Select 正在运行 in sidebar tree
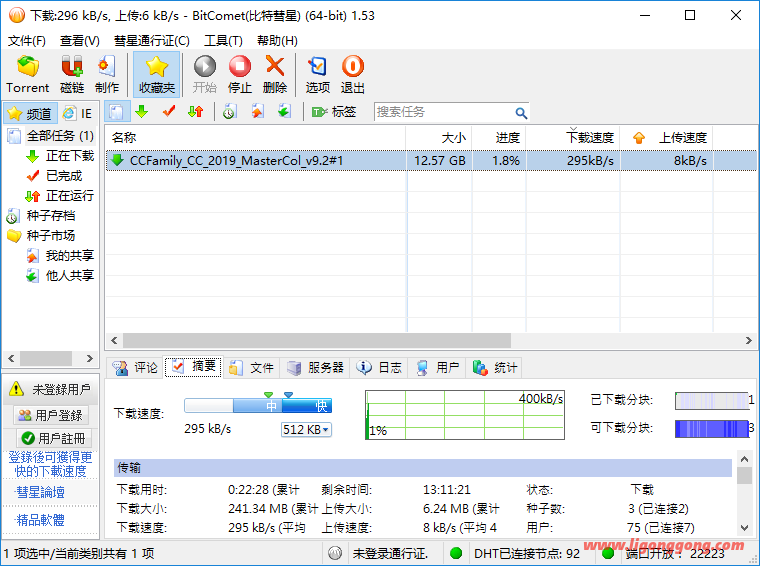The width and height of the screenshot is (760, 566). [x=69, y=195]
